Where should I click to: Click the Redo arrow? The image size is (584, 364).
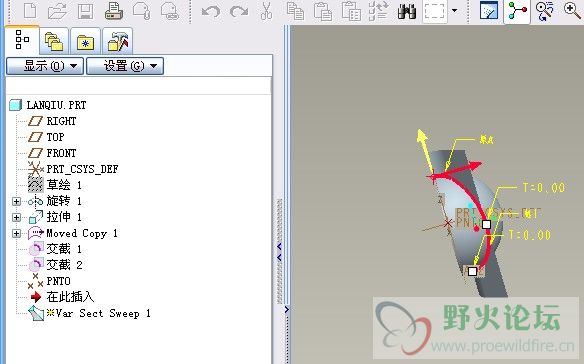pos(239,12)
